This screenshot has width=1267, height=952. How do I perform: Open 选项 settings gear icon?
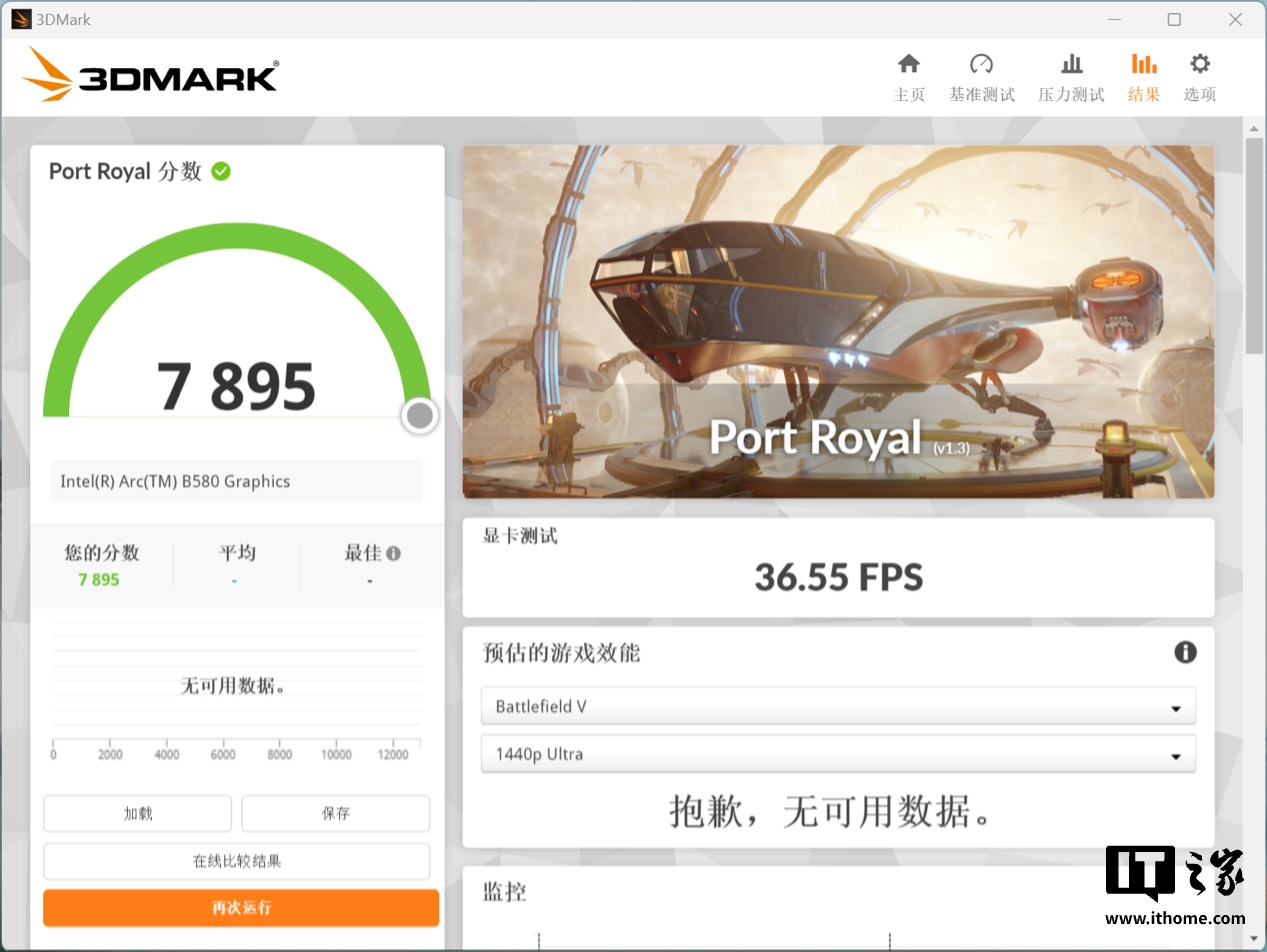pyautogui.click(x=1199, y=65)
